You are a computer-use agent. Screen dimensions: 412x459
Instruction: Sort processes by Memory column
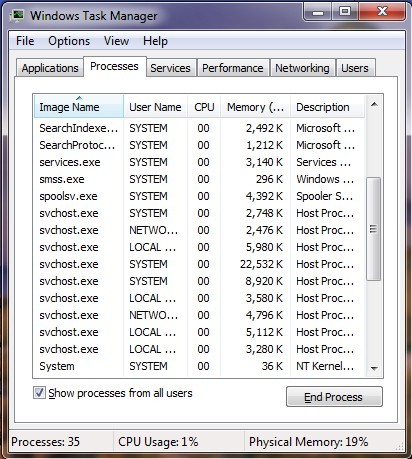tap(255, 107)
